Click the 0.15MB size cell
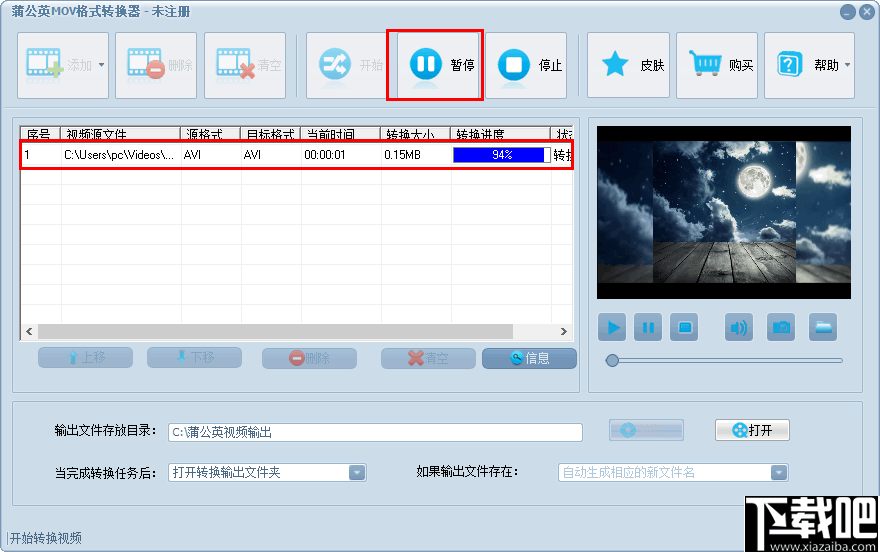 402,155
